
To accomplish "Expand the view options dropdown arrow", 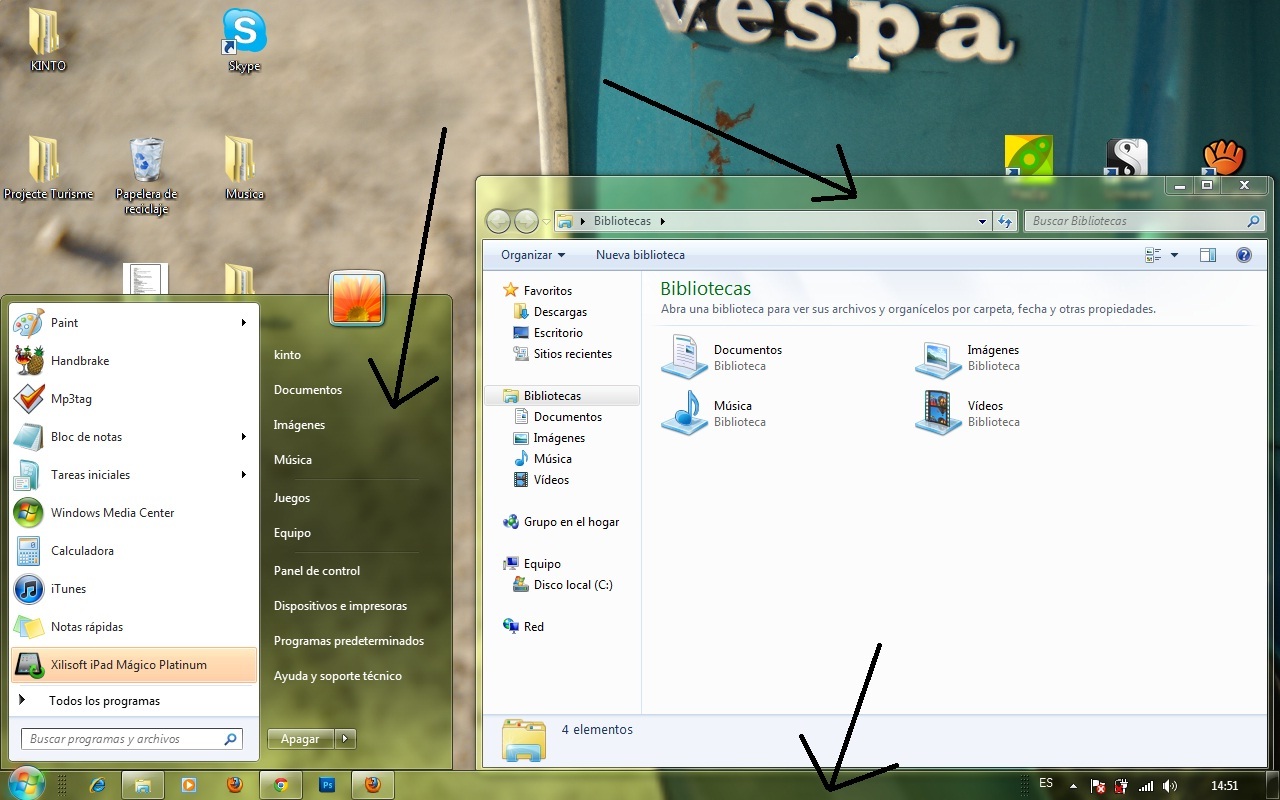I will point(1174,255).
